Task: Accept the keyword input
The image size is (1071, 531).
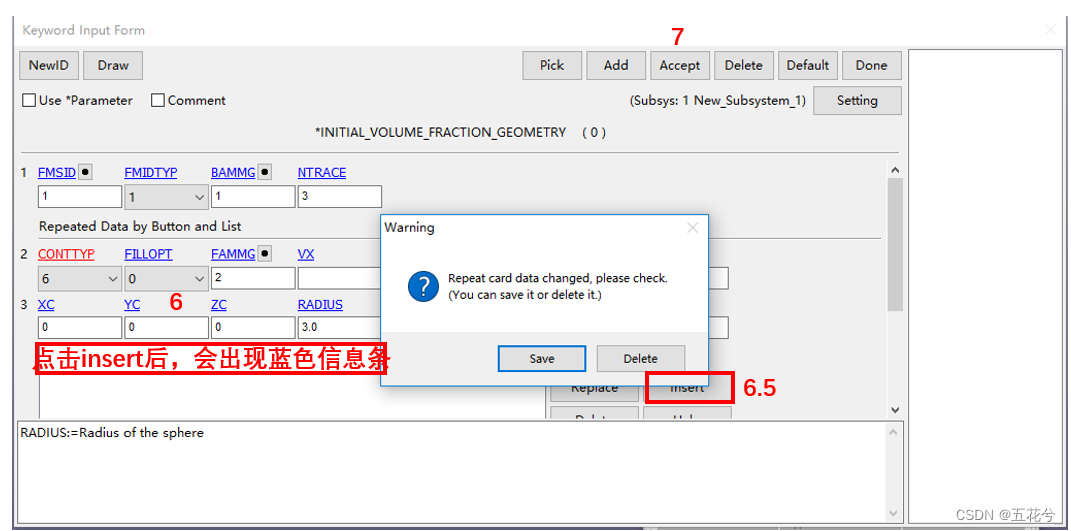Action: [680, 66]
